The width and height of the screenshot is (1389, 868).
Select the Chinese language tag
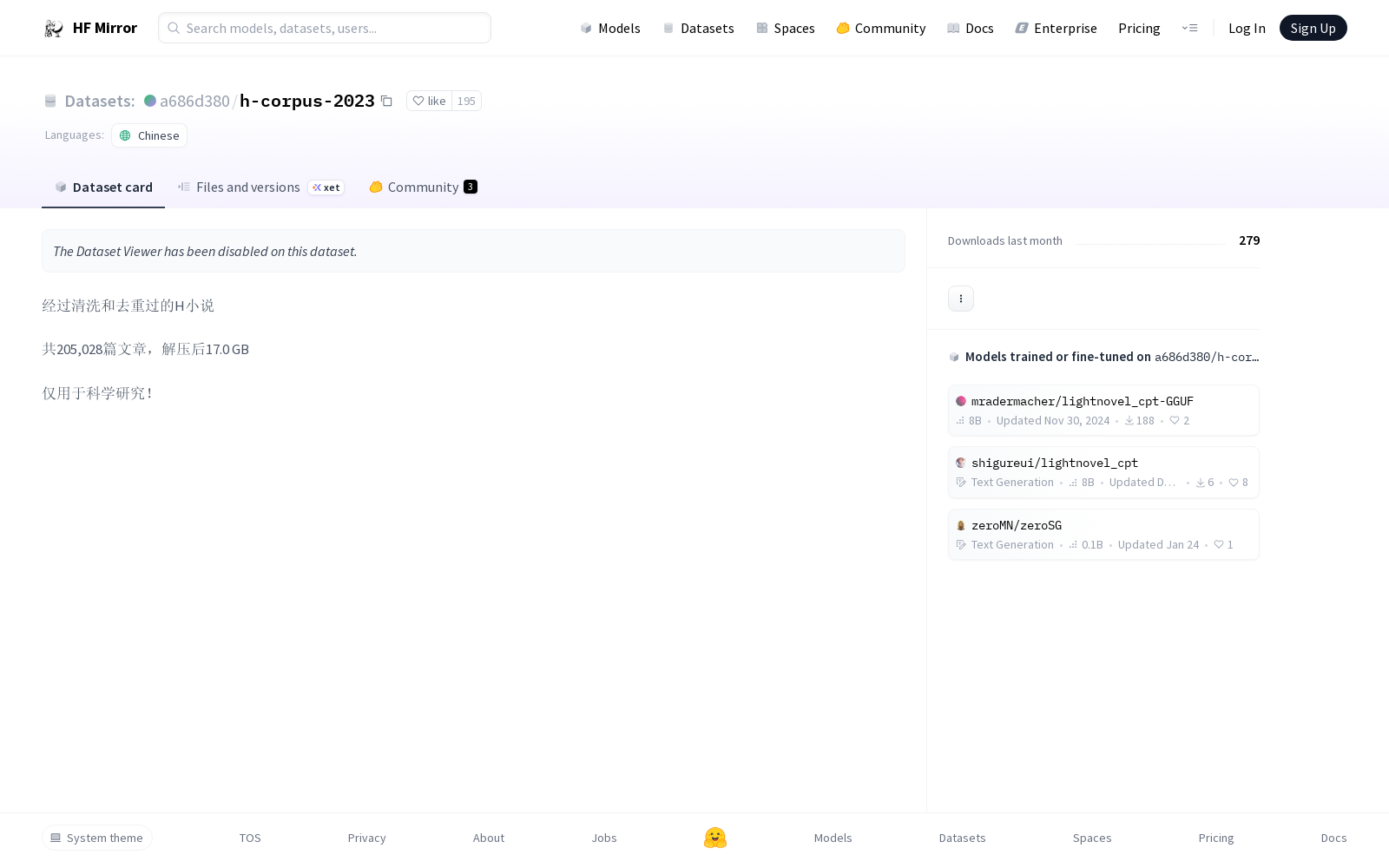tap(149, 135)
